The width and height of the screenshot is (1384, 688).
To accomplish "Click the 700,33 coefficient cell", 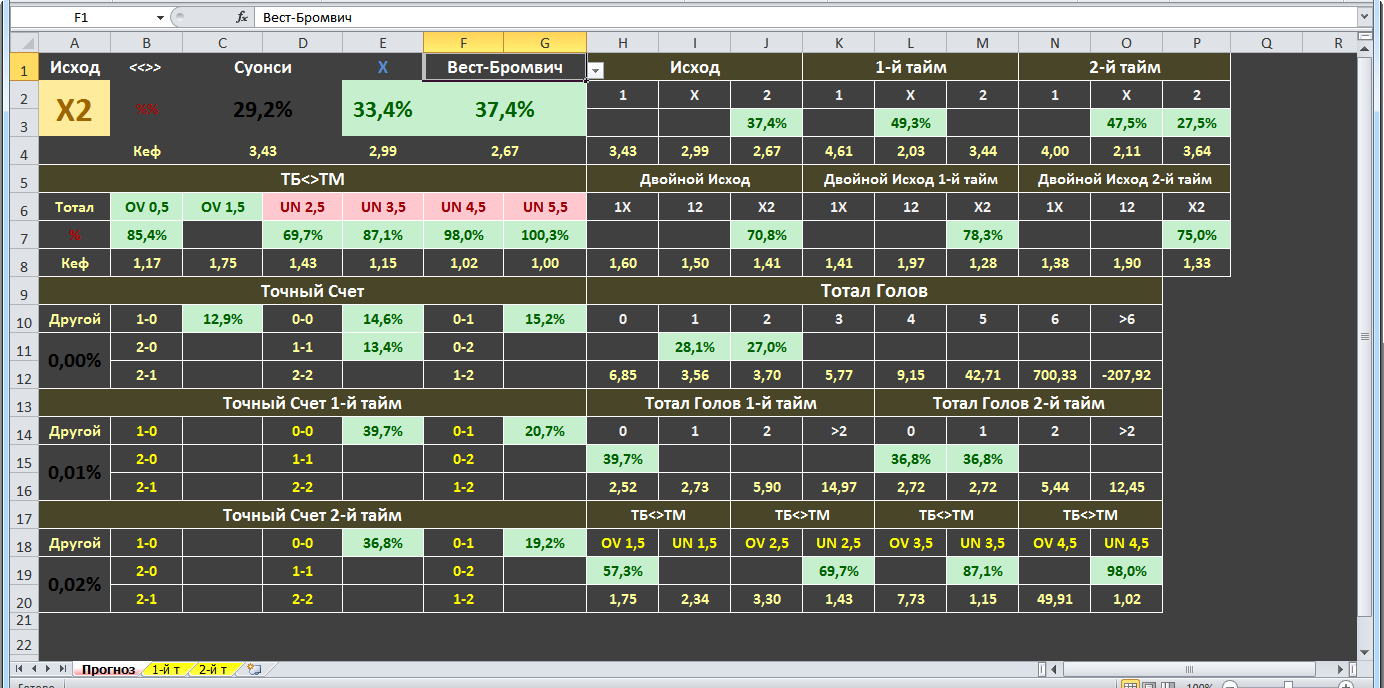I will (x=1055, y=375).
